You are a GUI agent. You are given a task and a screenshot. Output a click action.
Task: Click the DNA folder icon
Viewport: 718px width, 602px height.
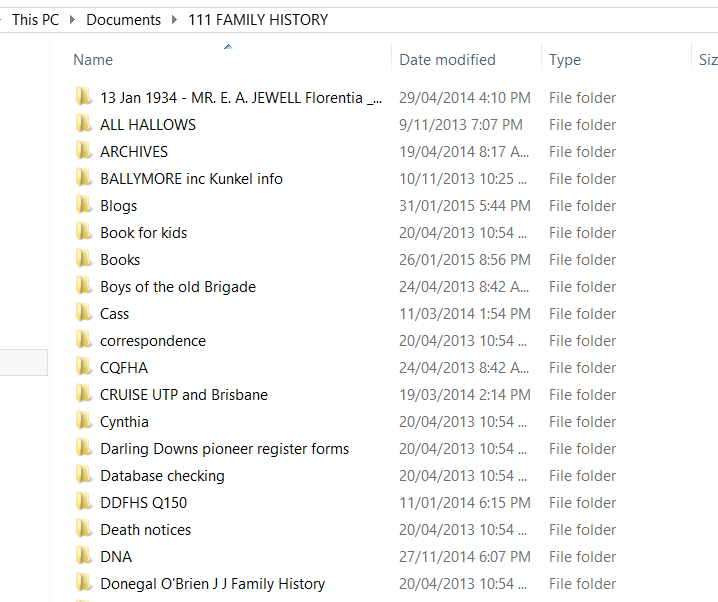[x=84, y=557]
